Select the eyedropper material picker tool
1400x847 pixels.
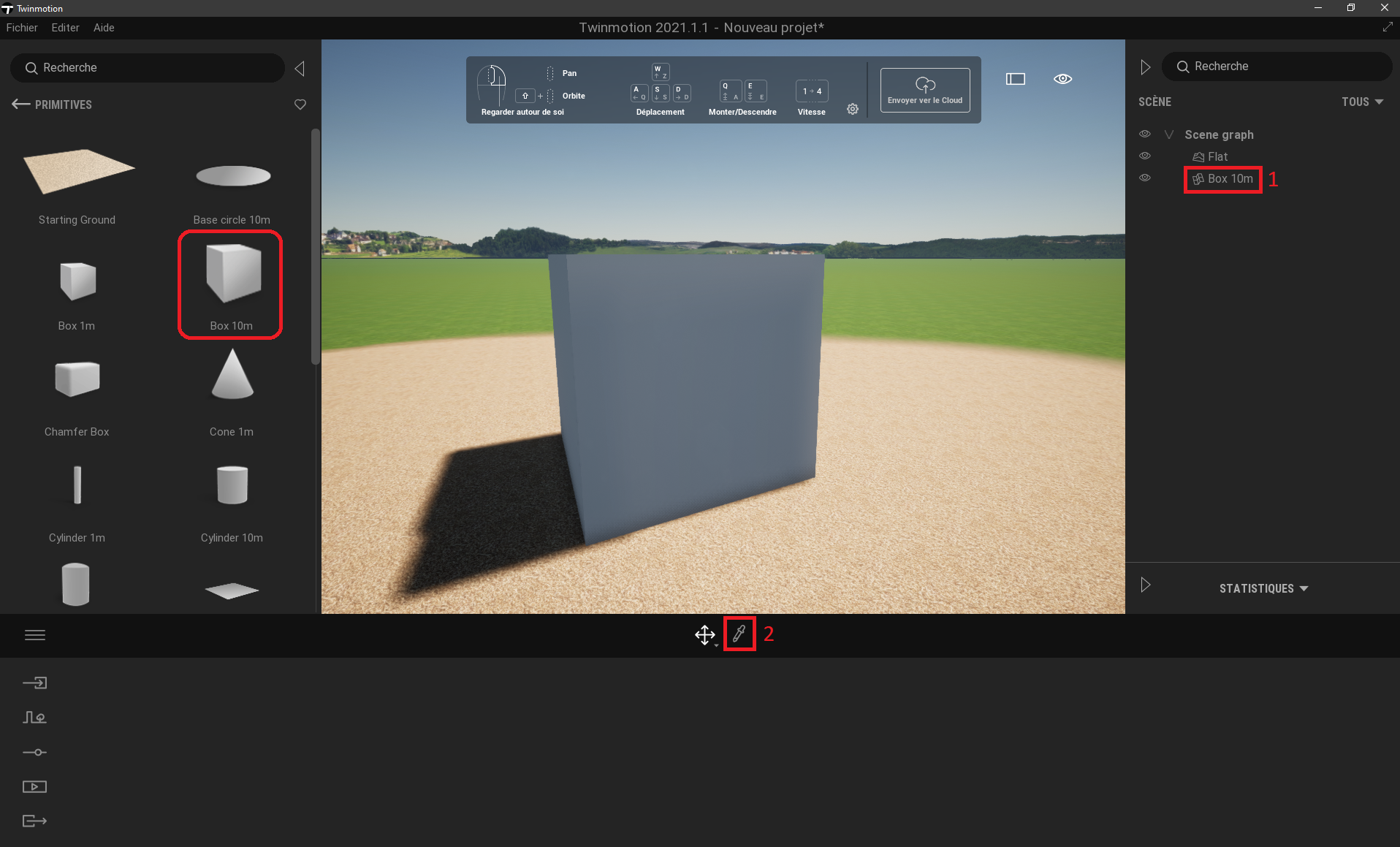(x=739, y=634)
